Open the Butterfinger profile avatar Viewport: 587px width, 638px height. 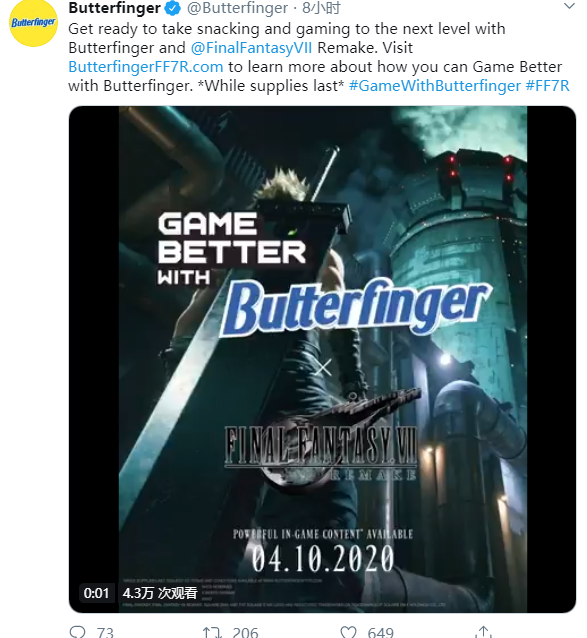click(33, 23)
